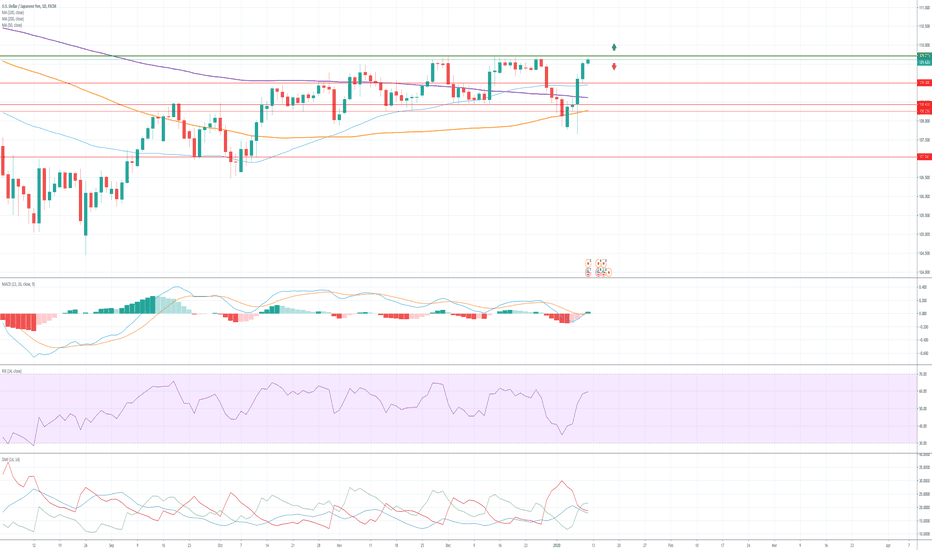Screen dimensions: 932x550
Task: Click the red diamond marker under the green diamond
Action: [613, 67]
